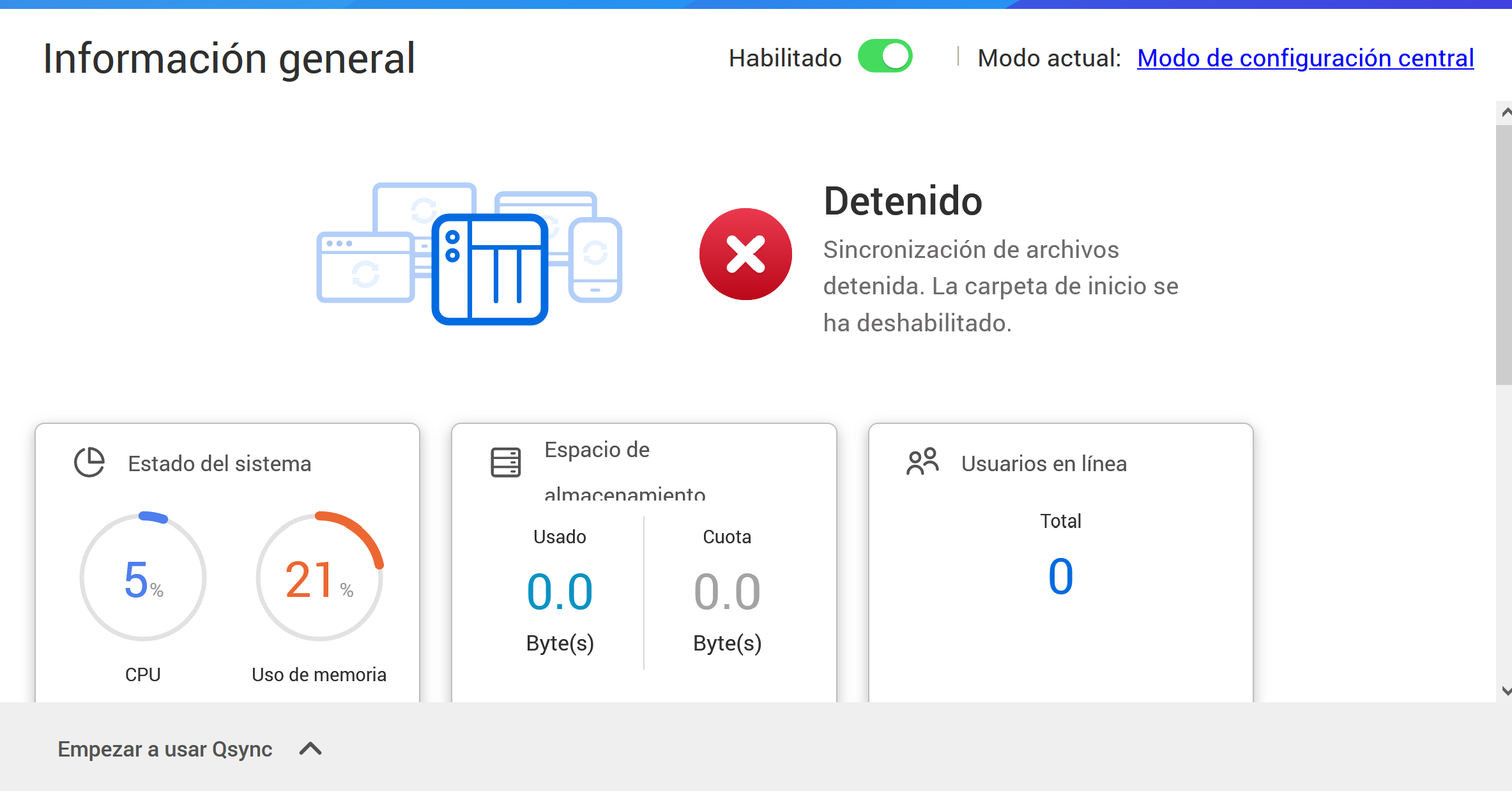1512x791 pixels.
Task: Click the Empezar a usar Qsync label
Action: [165, 749]
